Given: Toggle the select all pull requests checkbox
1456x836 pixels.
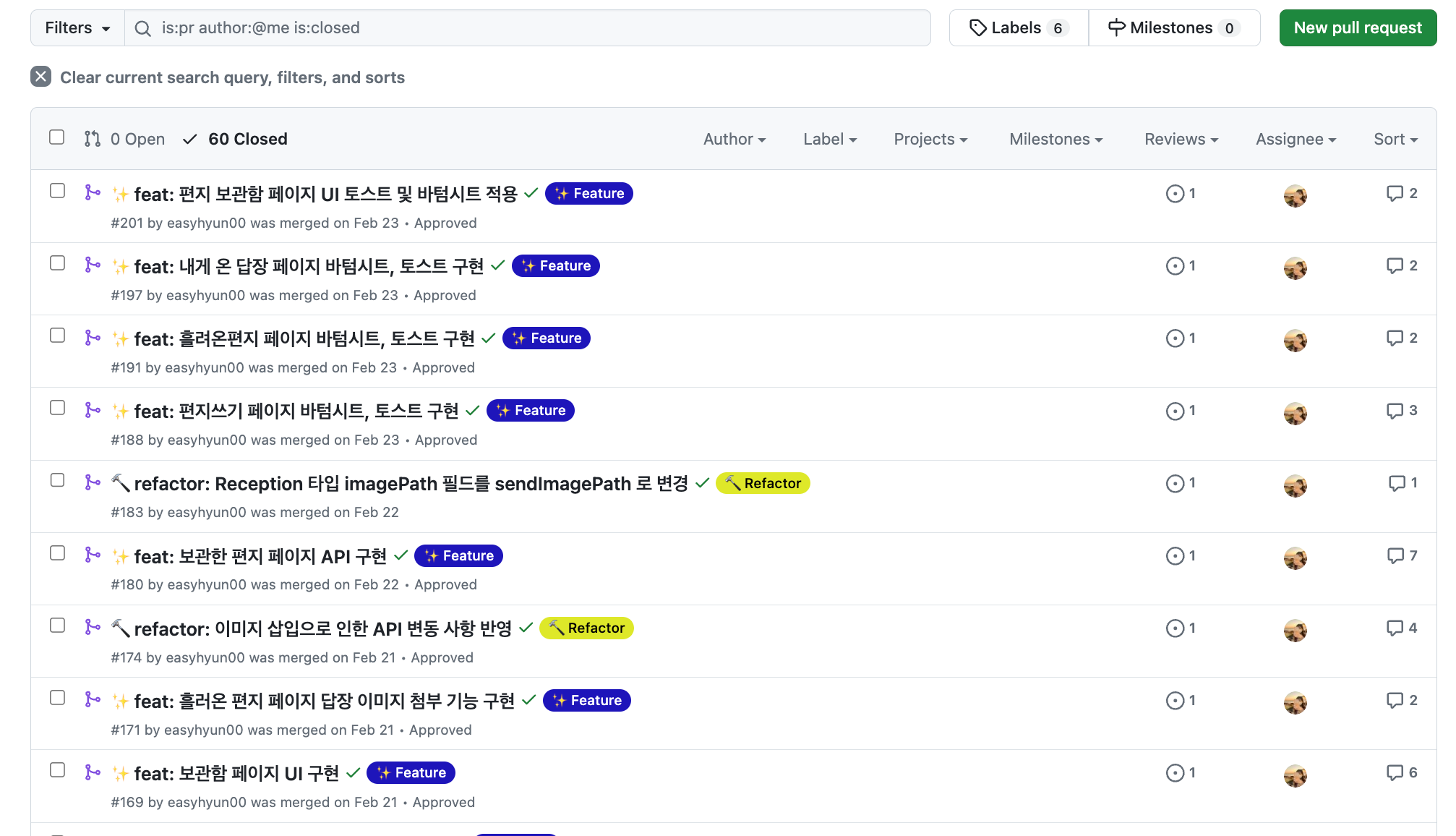Looking at the screenshot, I should coord(57,137).
